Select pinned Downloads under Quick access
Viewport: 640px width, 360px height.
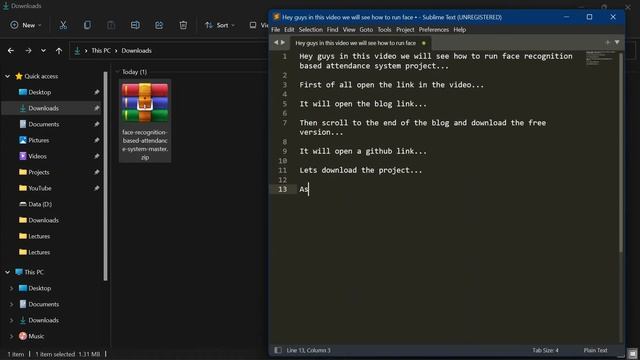coord(44,108)
